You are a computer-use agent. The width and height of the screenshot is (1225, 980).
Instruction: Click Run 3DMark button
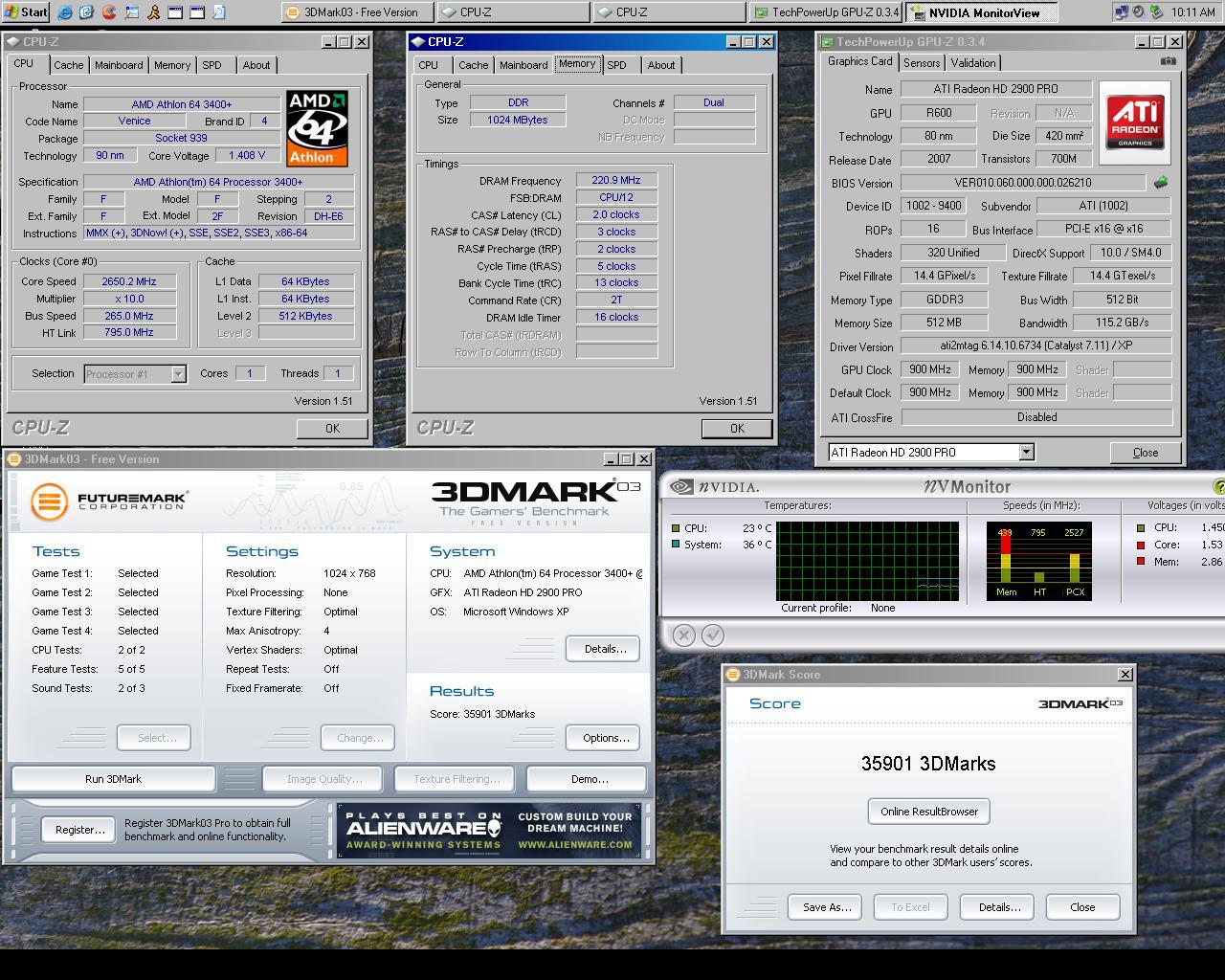click(x=113, y=779)
